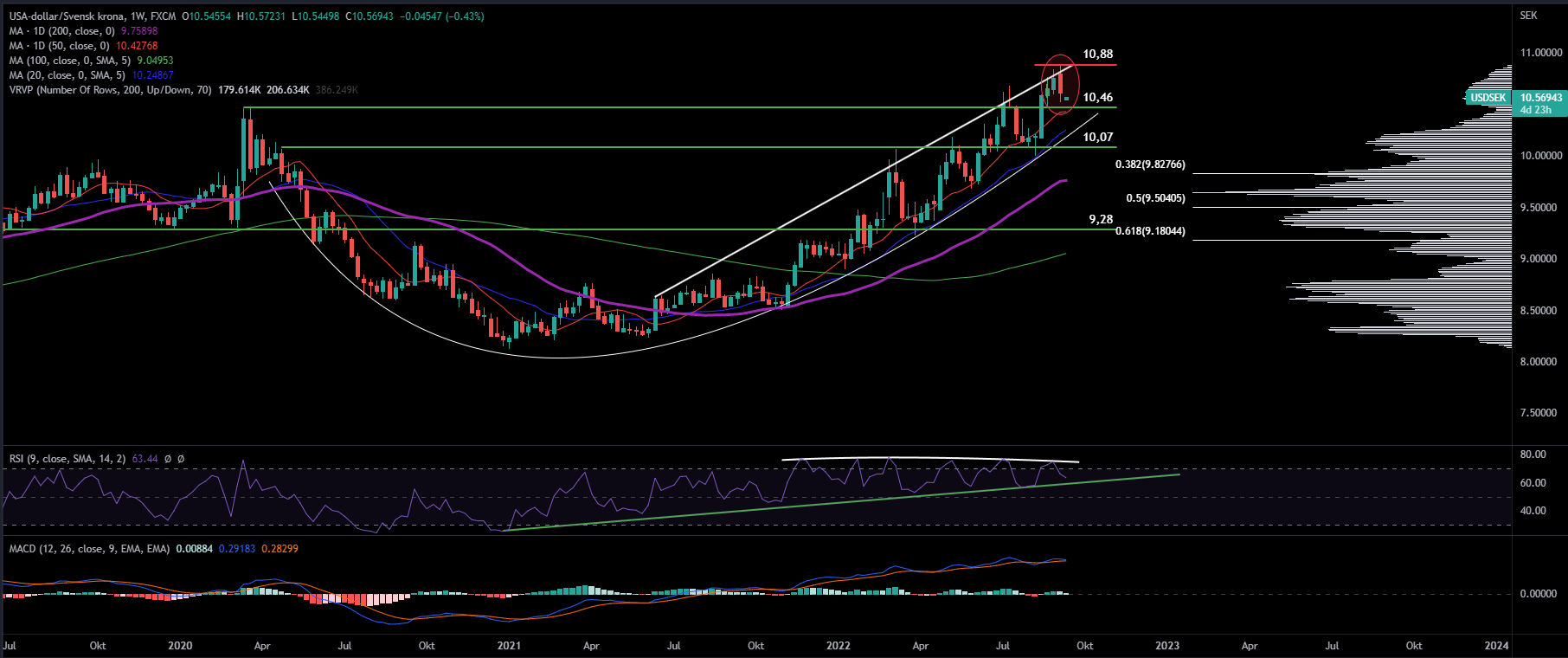The width and height of the screenshot is (1568, 658).
Task: Click the USD/SEK symbol title in legend
Action: coord(93,16)
